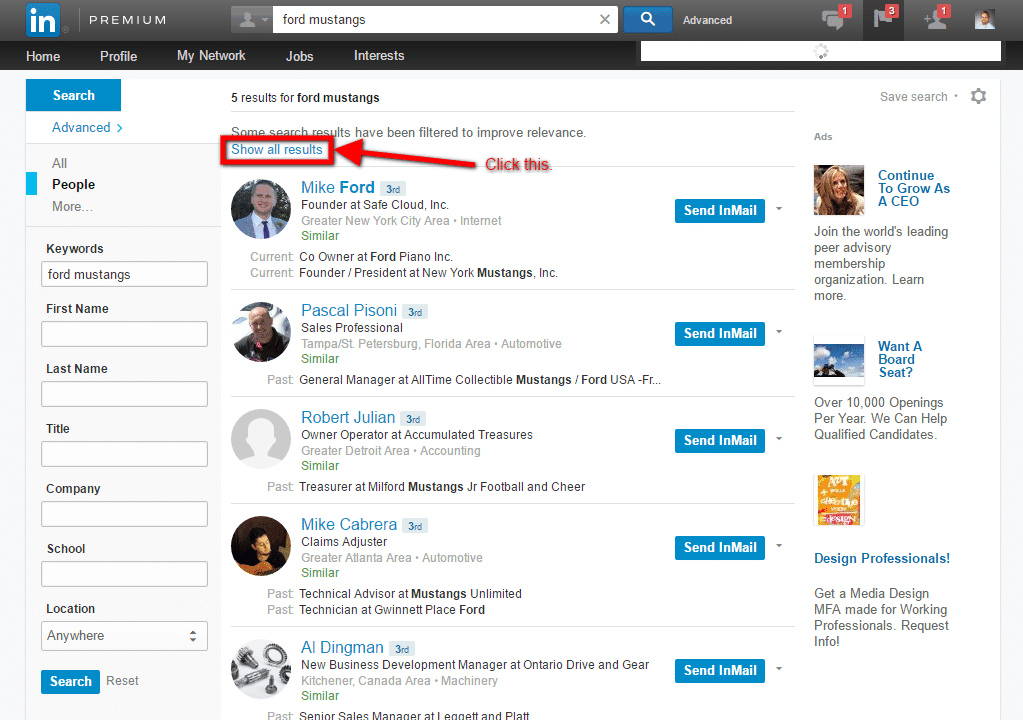Open the add connections icon

coord(936,19)
